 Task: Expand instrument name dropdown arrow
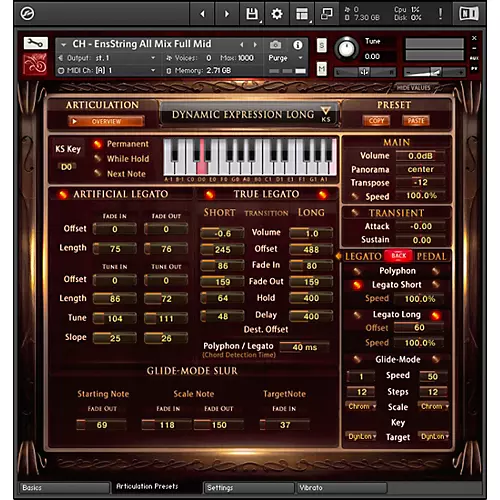point(63,44)
